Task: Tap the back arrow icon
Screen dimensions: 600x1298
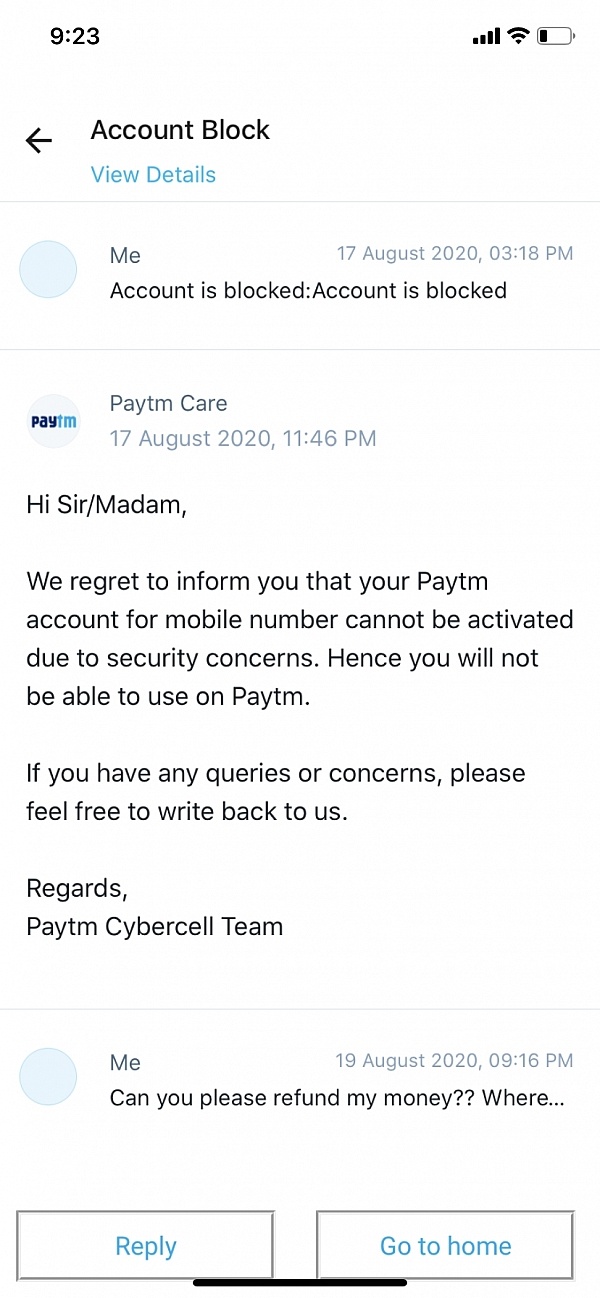Action: tap(39, 141)
